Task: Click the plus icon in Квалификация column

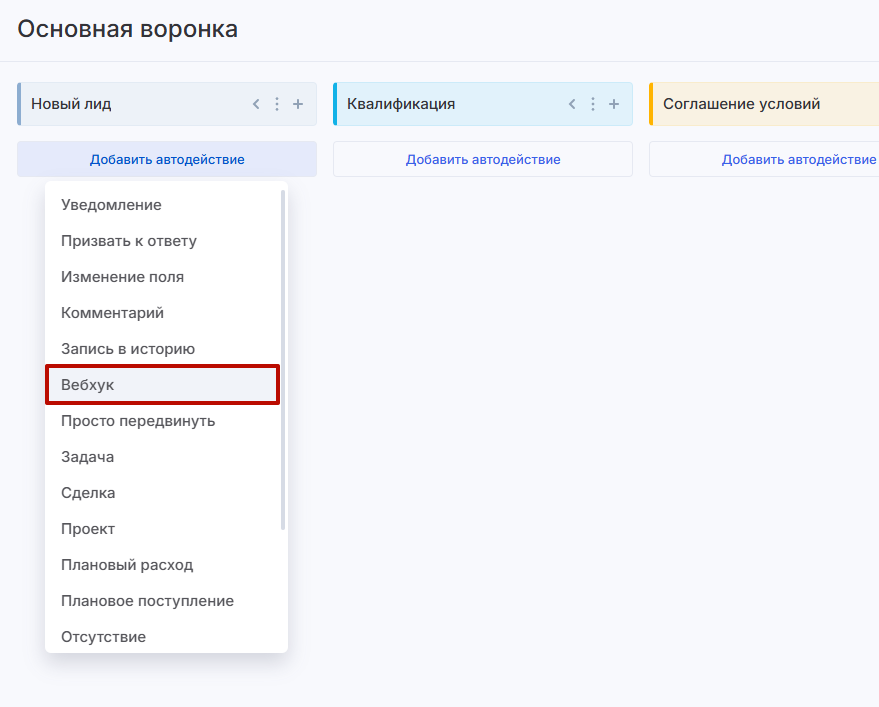Action: pyautogui.click(x=614, y=104)
